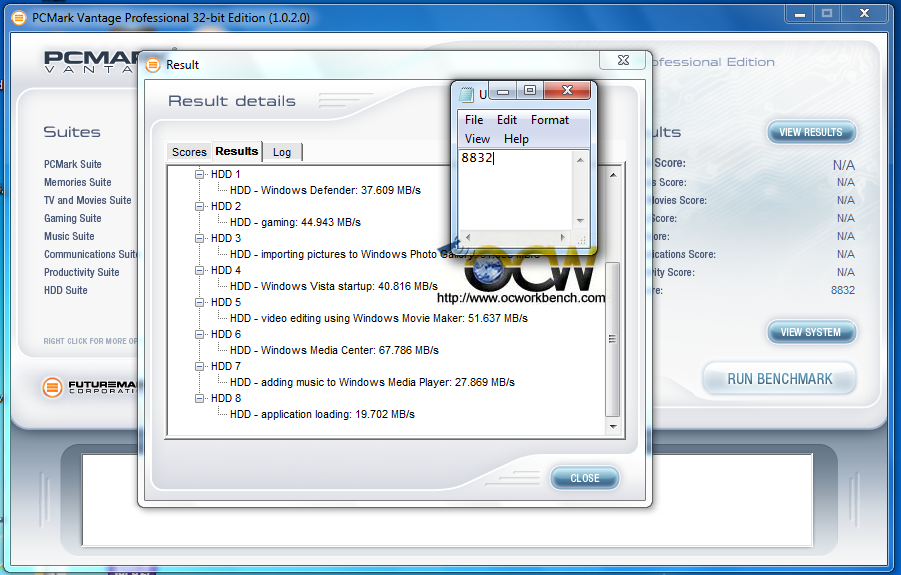The height and width of the screenshot is (575, 901).
Task: Collapse the HDD 1 tree node
Action: pyautogui.click(x=199, y=174)
